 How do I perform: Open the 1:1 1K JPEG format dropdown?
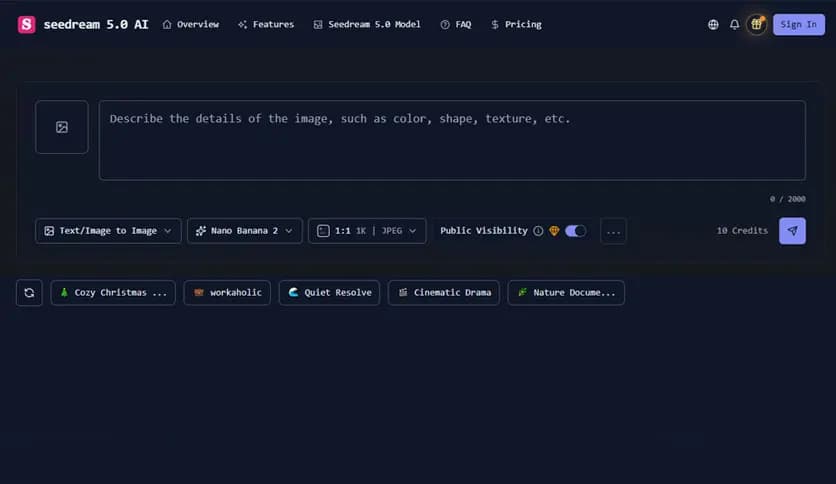[x=367, y=231]
